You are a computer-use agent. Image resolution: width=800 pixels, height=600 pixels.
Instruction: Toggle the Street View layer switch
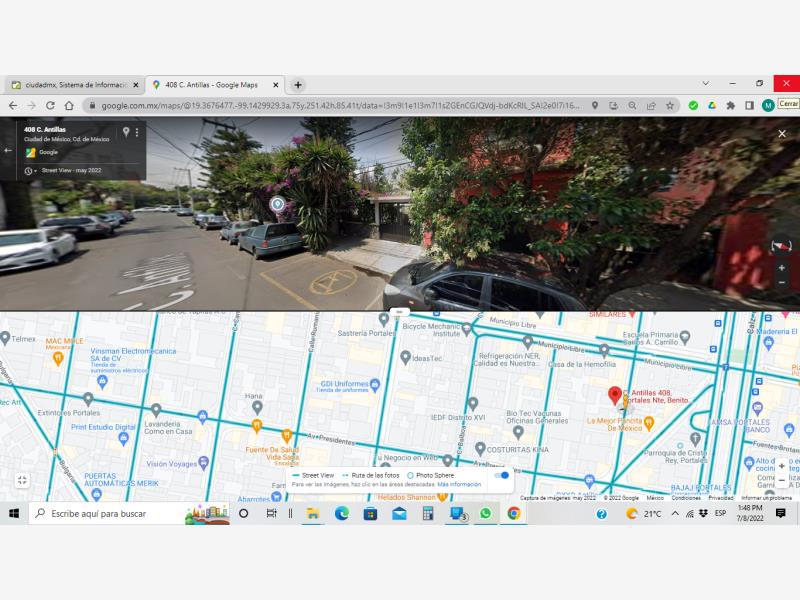(502, 476)
